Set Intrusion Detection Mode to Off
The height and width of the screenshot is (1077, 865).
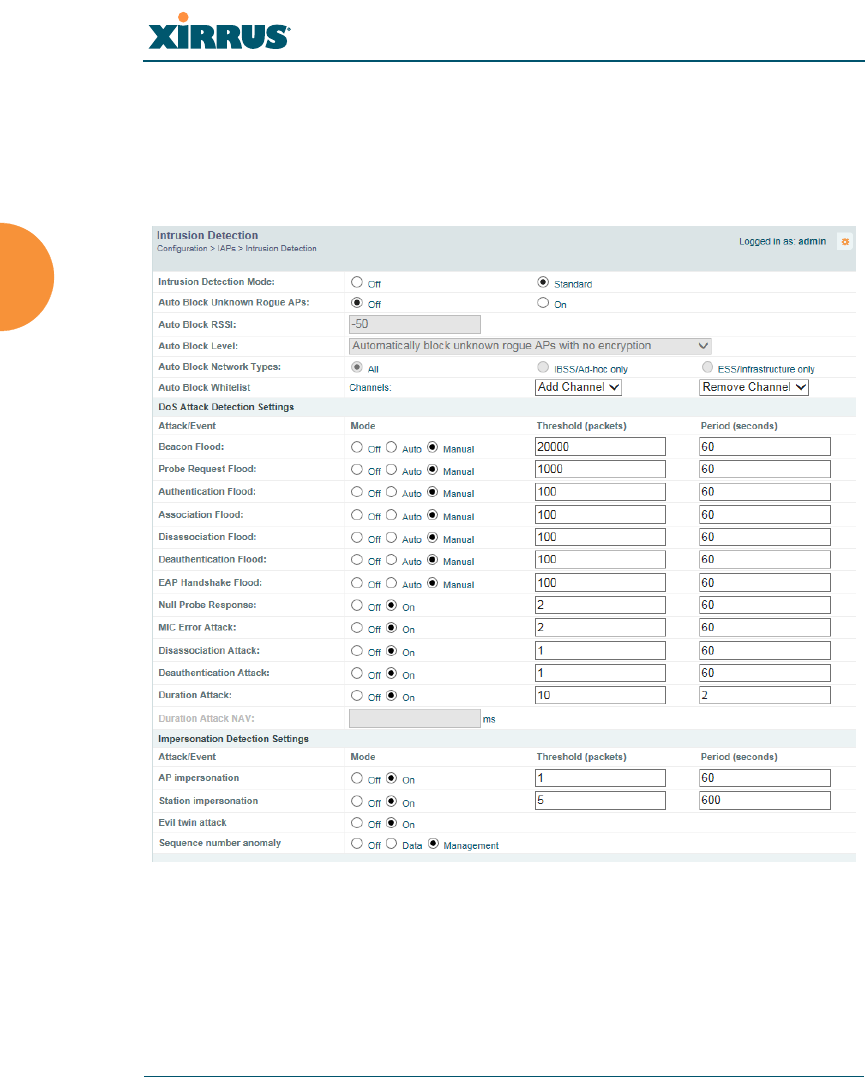click(357, 282)
